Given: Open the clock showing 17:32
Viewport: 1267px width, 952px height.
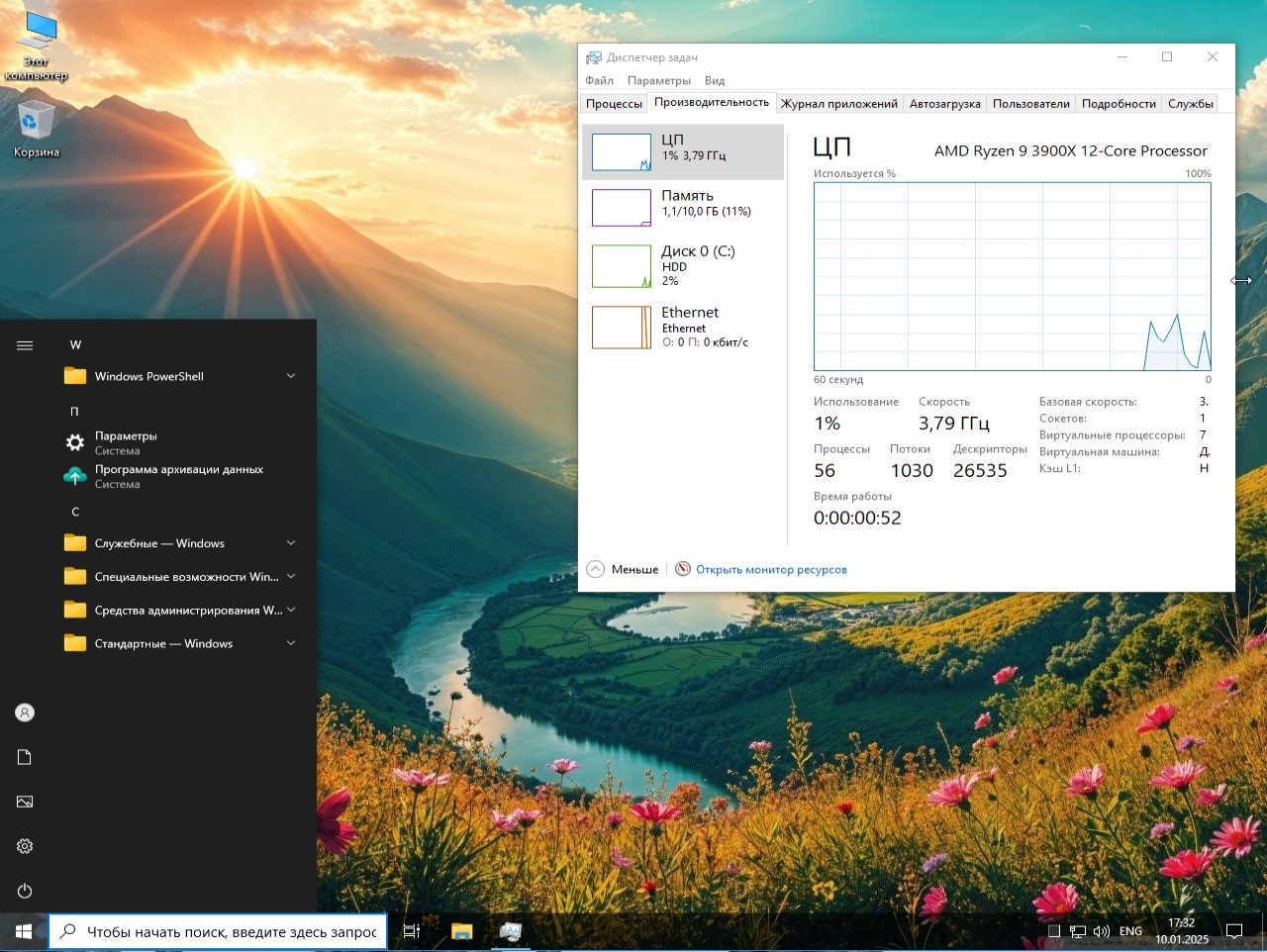Looking at the screenshot, I should point(1182,931).
